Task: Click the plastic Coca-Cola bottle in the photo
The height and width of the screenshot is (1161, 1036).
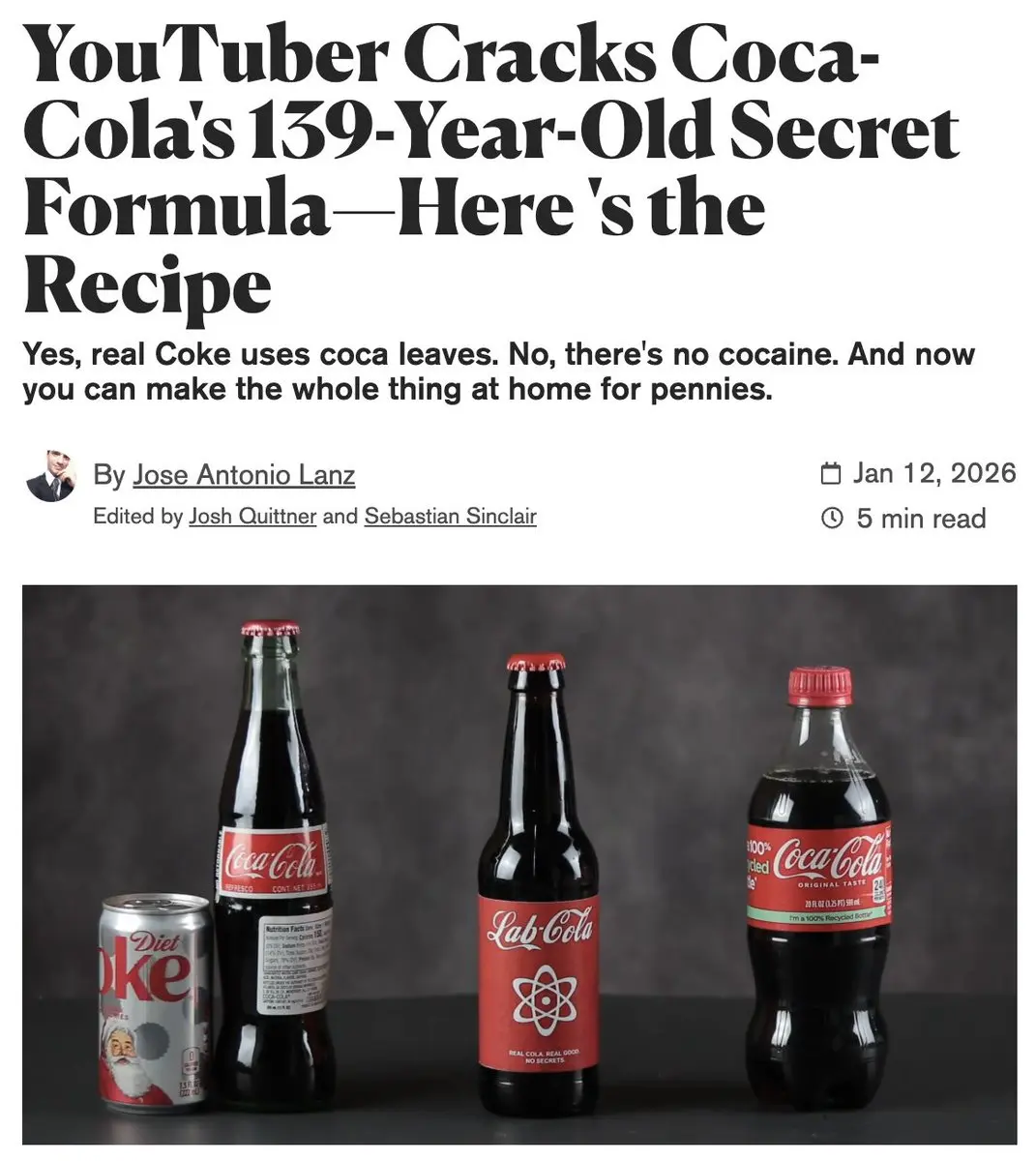Action: pyautogui.click(x=820, y=888)
